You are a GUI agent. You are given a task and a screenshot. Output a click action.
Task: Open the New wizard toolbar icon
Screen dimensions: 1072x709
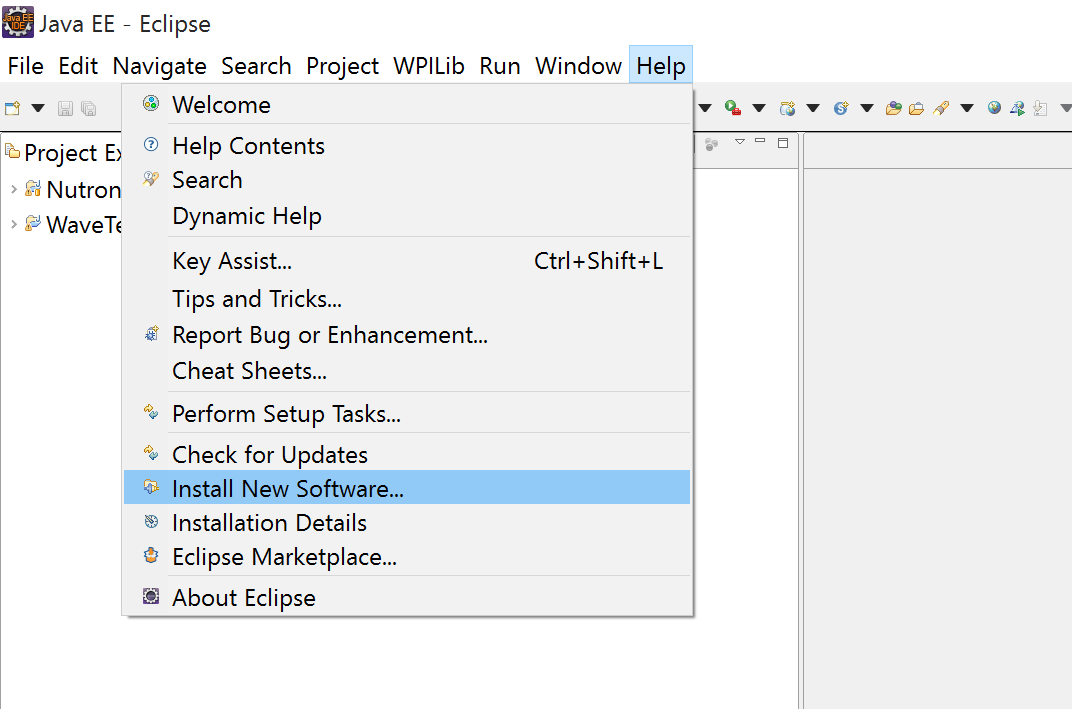click(13, 107)
